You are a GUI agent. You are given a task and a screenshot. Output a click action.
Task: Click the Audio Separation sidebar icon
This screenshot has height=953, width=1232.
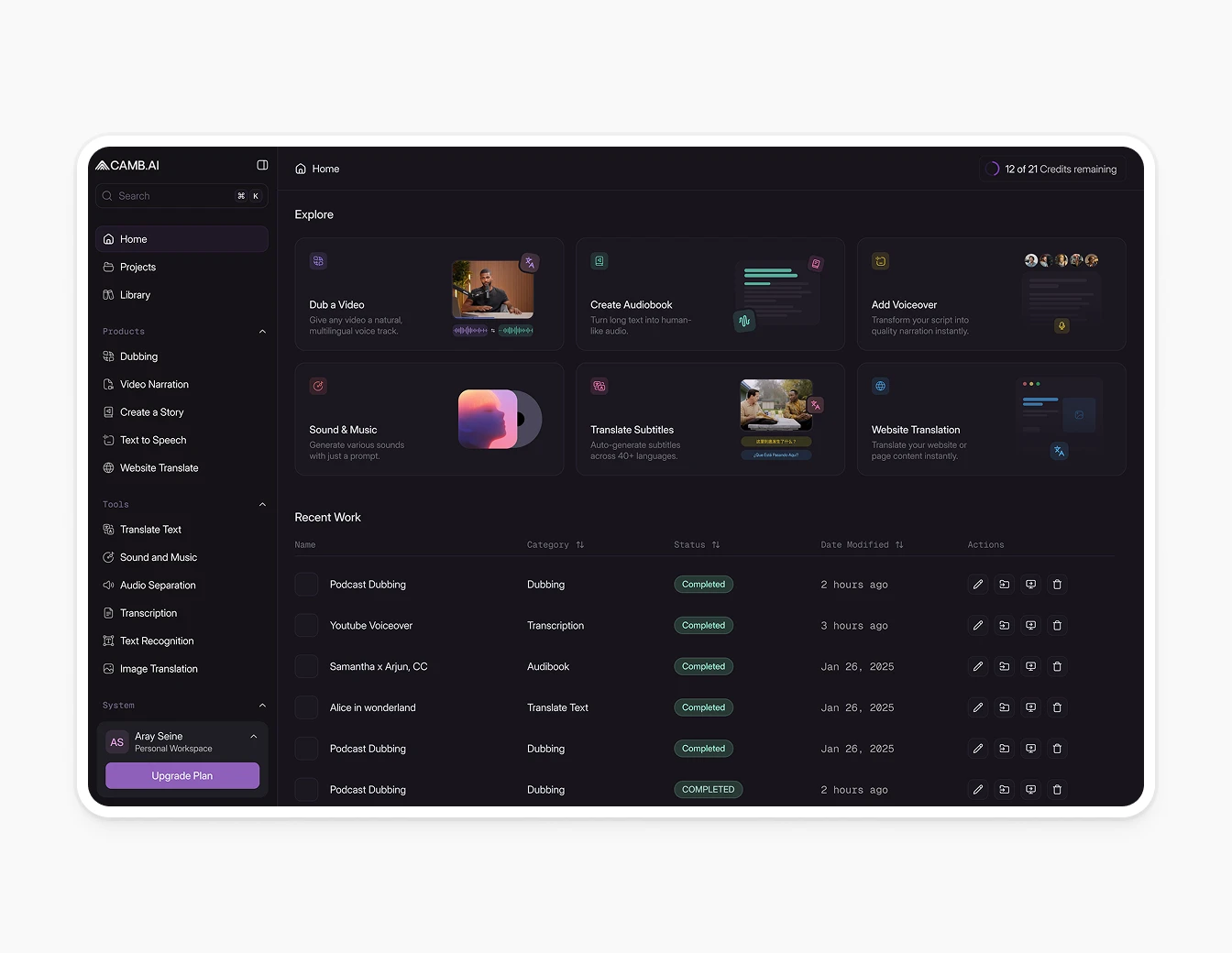tap(109, 585)
